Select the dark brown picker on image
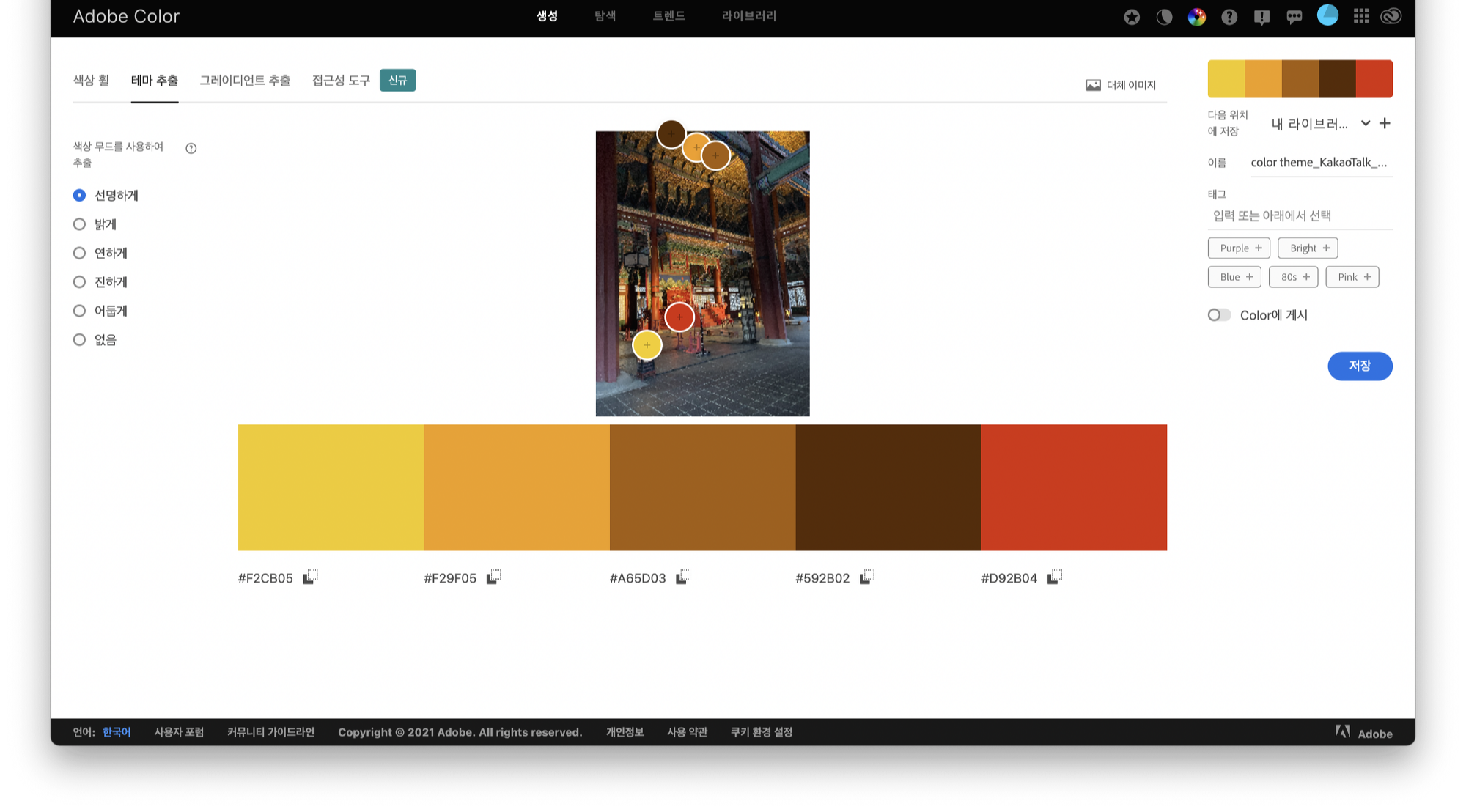Screen dimensions: 1466x812 coord(671,134)
